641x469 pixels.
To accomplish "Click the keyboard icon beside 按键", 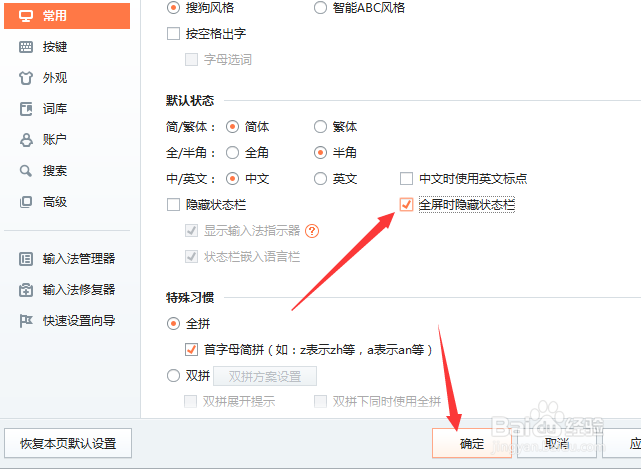I will [26, 47].
